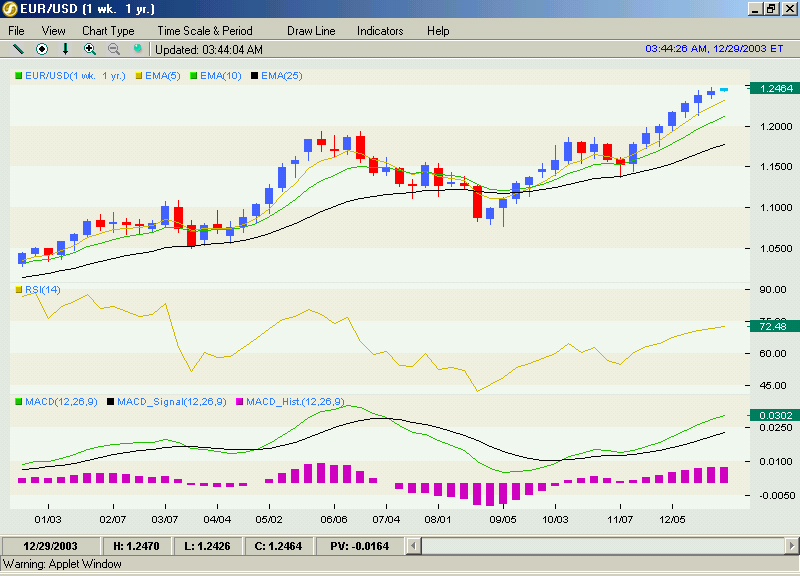Click the MACD_Signal black legend square
800x576 pixels.
111,402
